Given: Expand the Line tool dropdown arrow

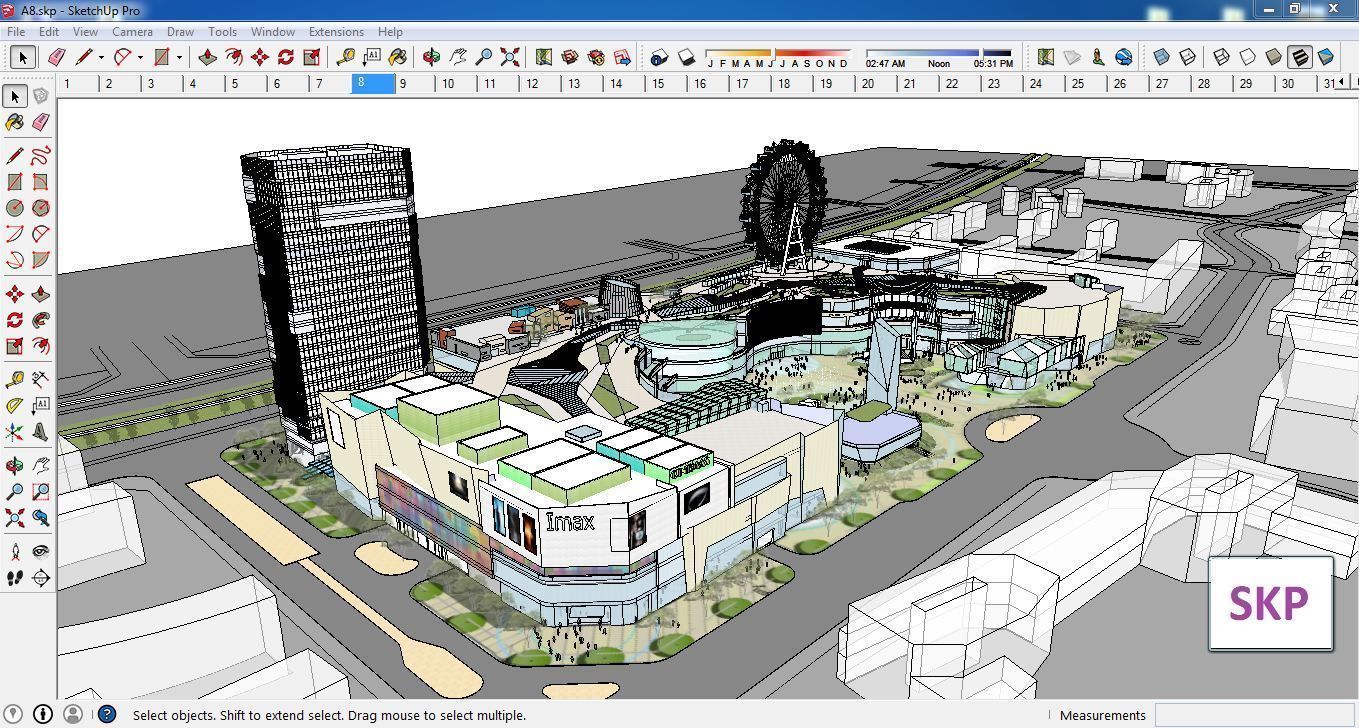Looking at the screenshot, I should 101,58.
